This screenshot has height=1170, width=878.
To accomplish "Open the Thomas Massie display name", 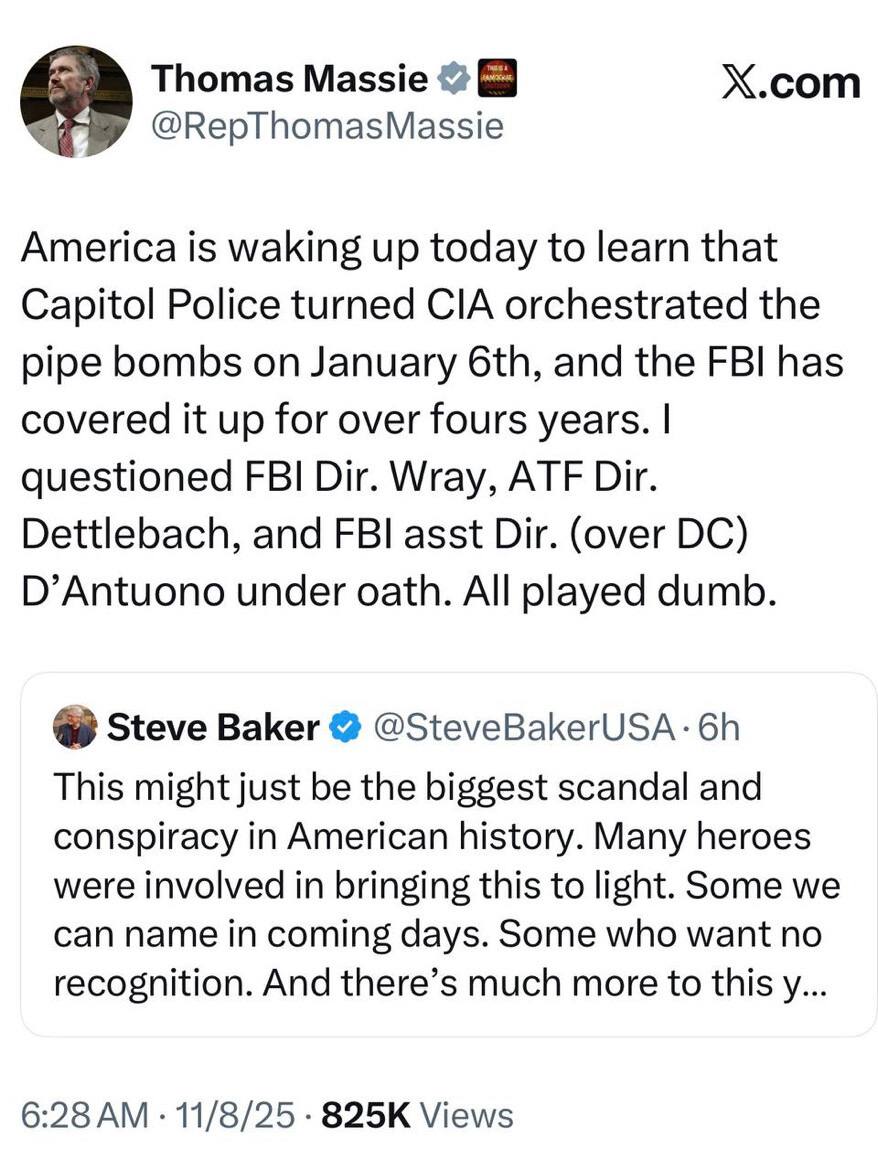I will click(x=289, y=79).
